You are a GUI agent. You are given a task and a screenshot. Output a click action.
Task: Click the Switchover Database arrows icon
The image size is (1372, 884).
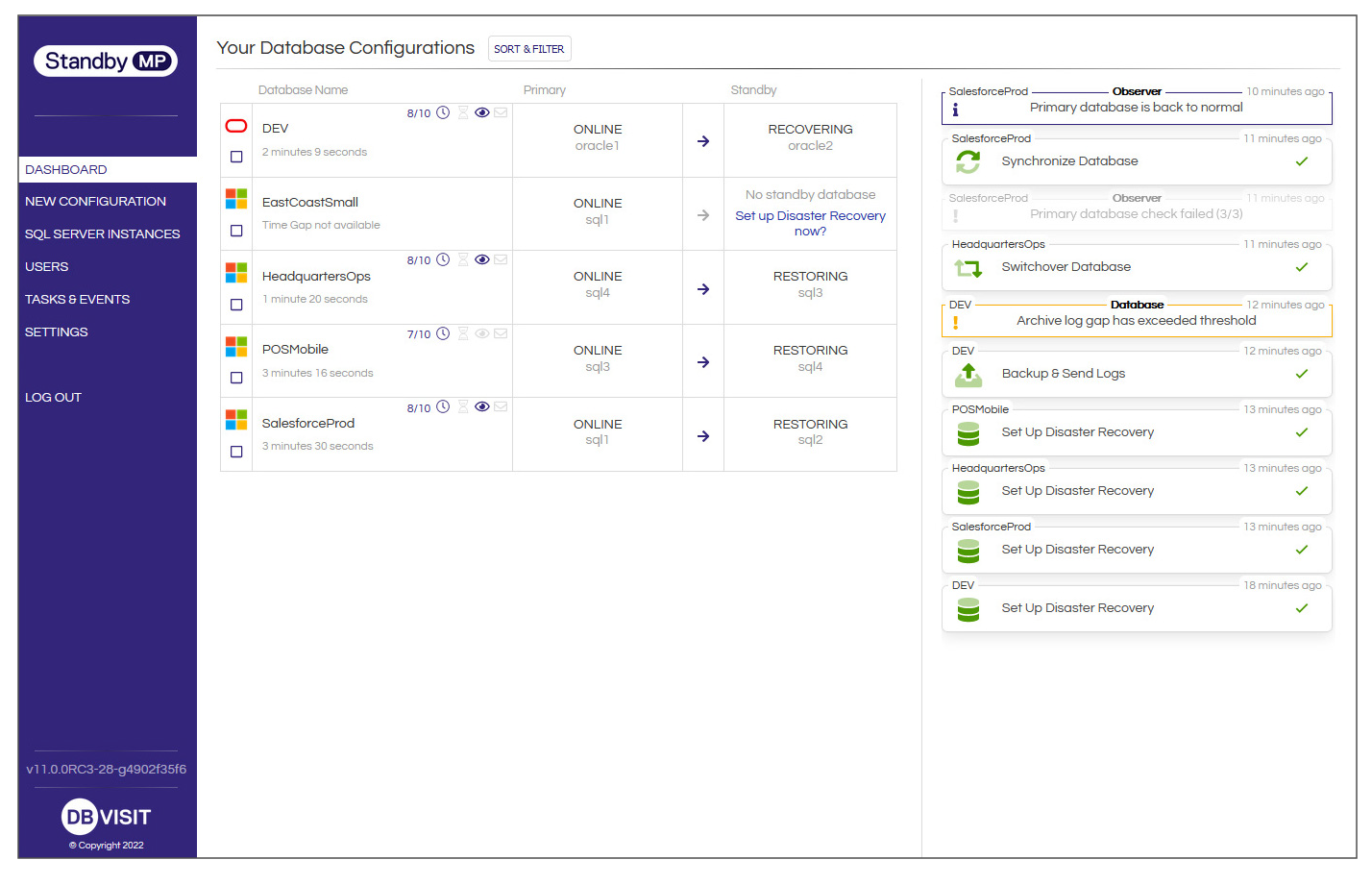click(968, 268)
